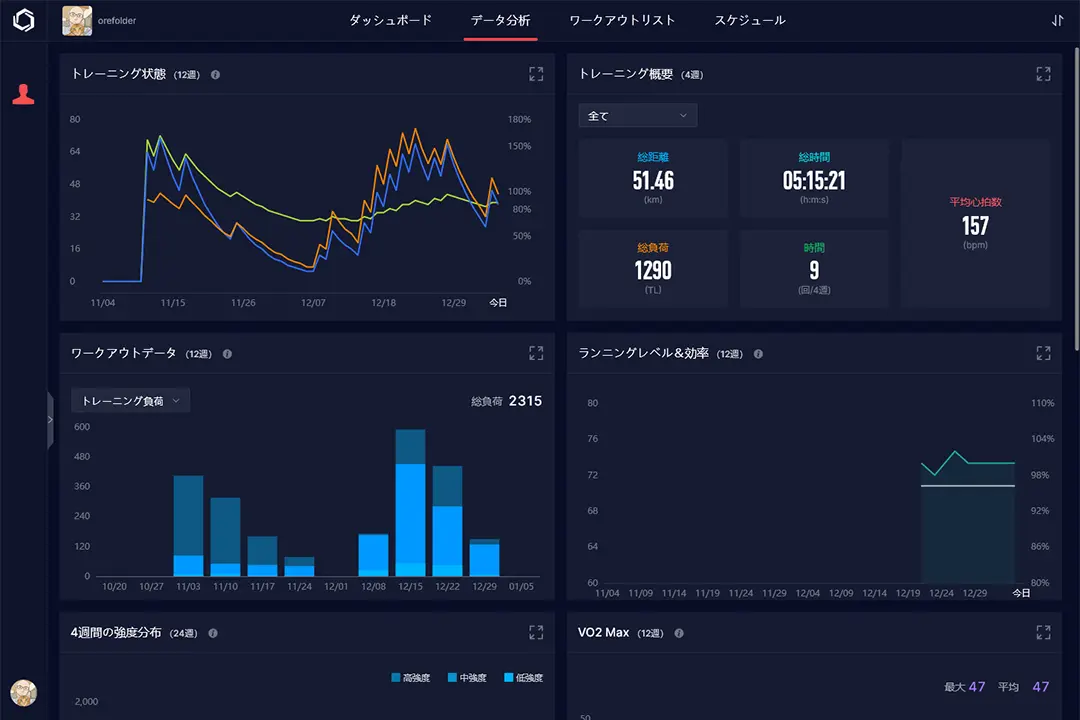Show info tooltip for トレーニング状態
Image resolution: width=1080 pixels, height=720 pixels.
coord(216,75)
